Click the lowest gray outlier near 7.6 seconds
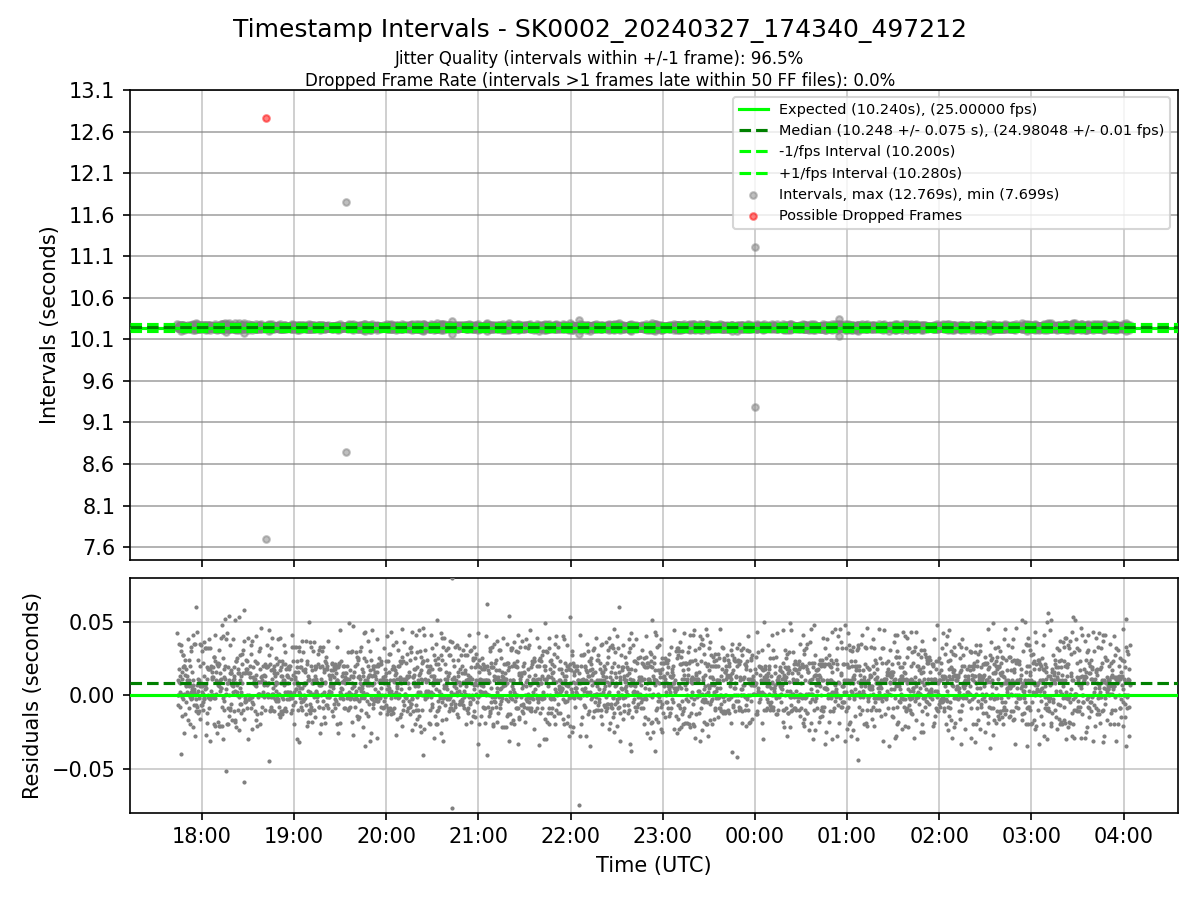This screenshot has height=900, width=1200. (x=266, y=539)
